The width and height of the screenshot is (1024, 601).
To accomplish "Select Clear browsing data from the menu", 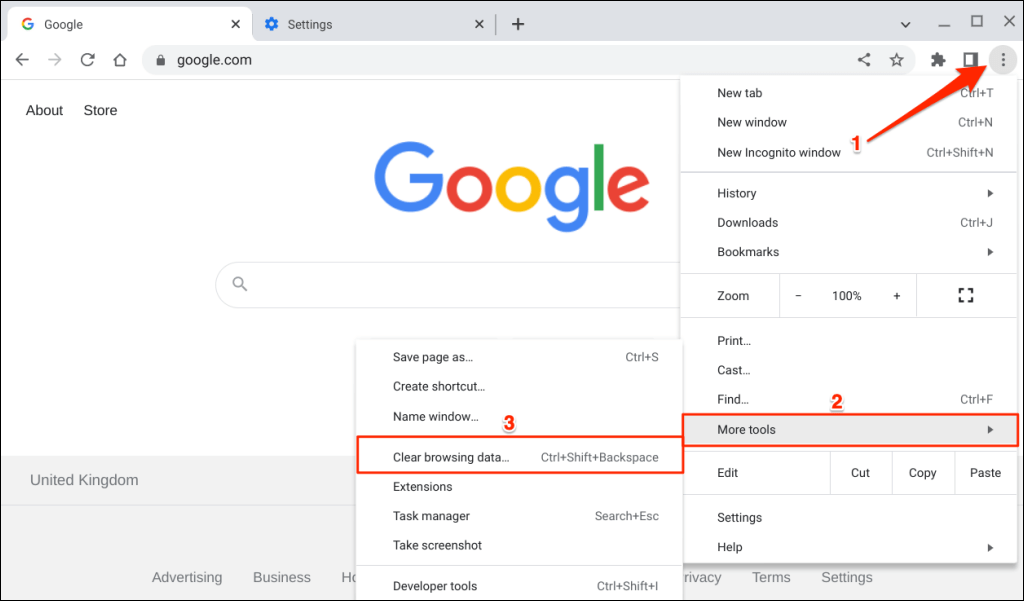I will tap(452, 456).
